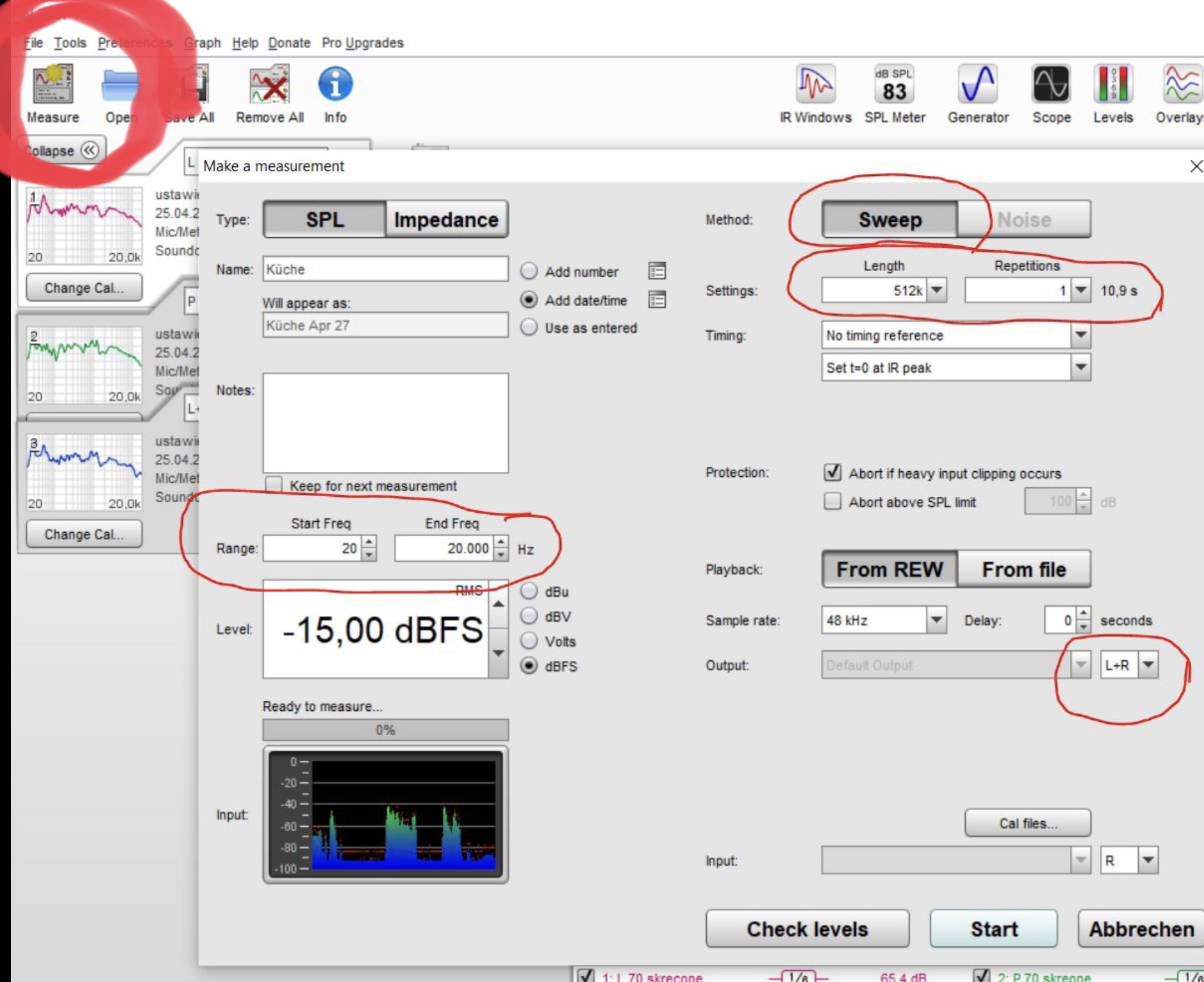Select measurement 2 green thumbnail
Viewport: 1204px width, 982px height.
coord(84,365)
